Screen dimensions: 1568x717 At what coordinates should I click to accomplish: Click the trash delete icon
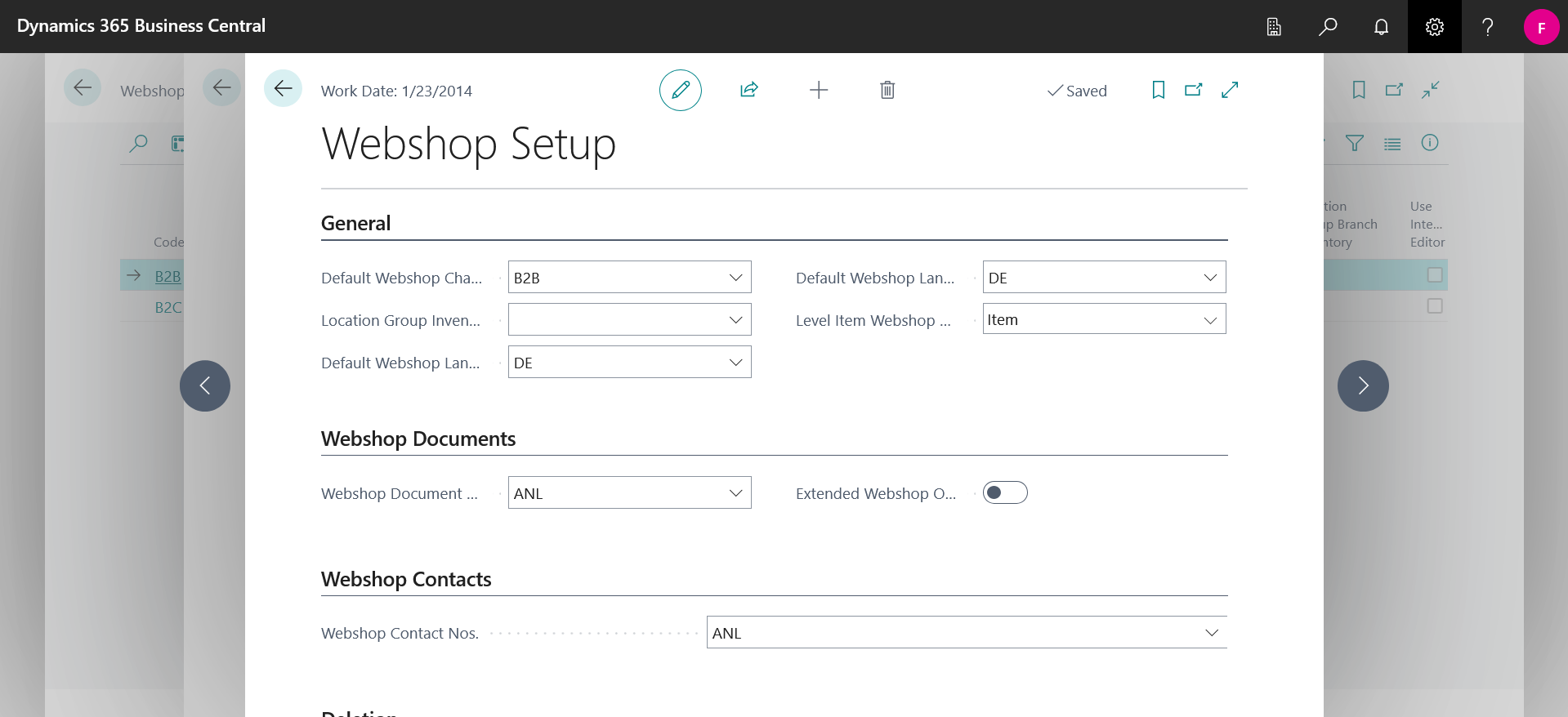887,90
